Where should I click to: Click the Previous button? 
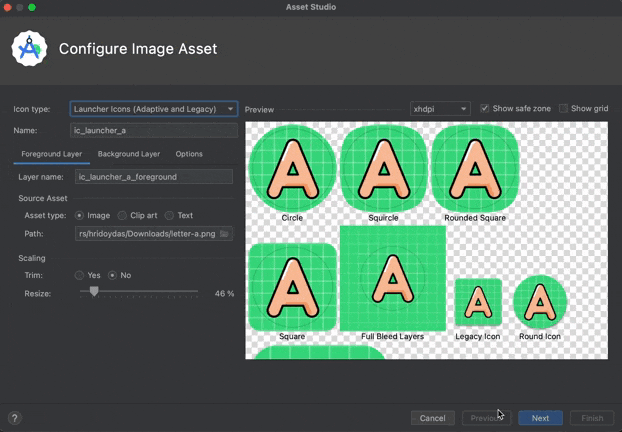coord(486,418)
